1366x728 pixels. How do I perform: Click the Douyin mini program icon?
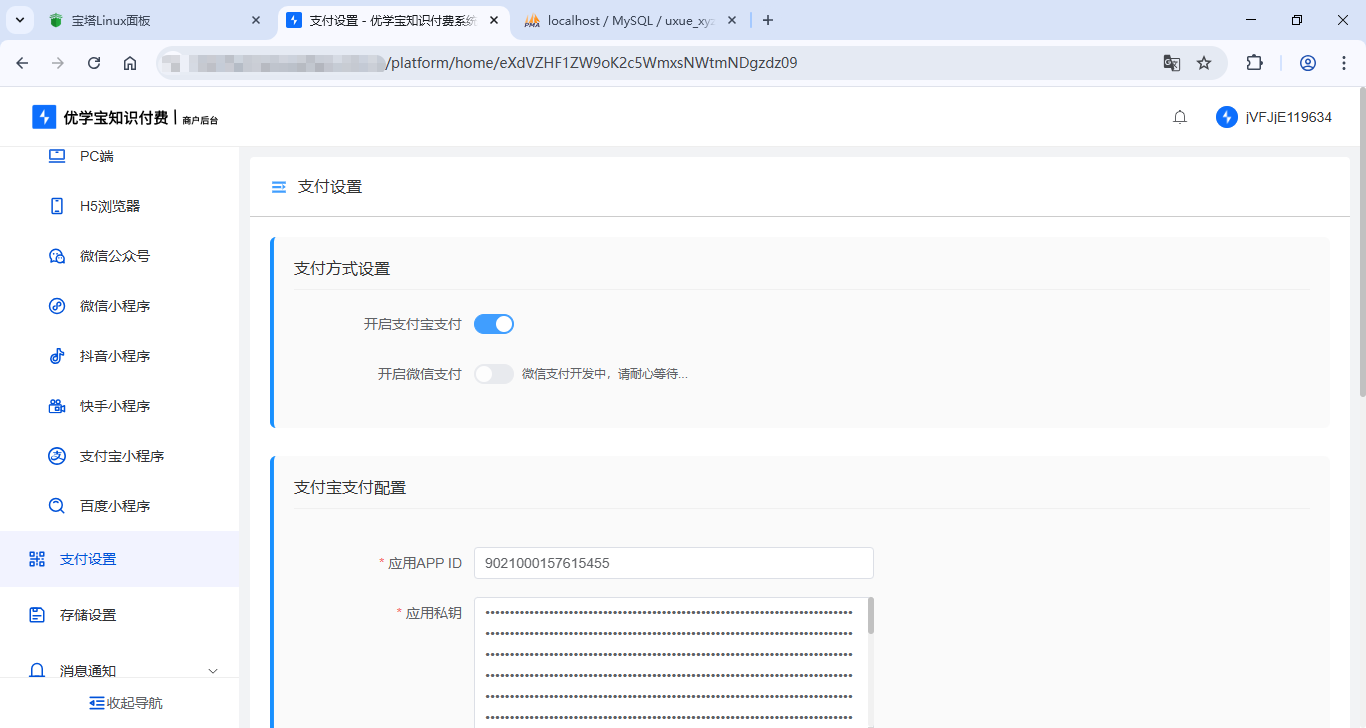(x=57, y=356)
